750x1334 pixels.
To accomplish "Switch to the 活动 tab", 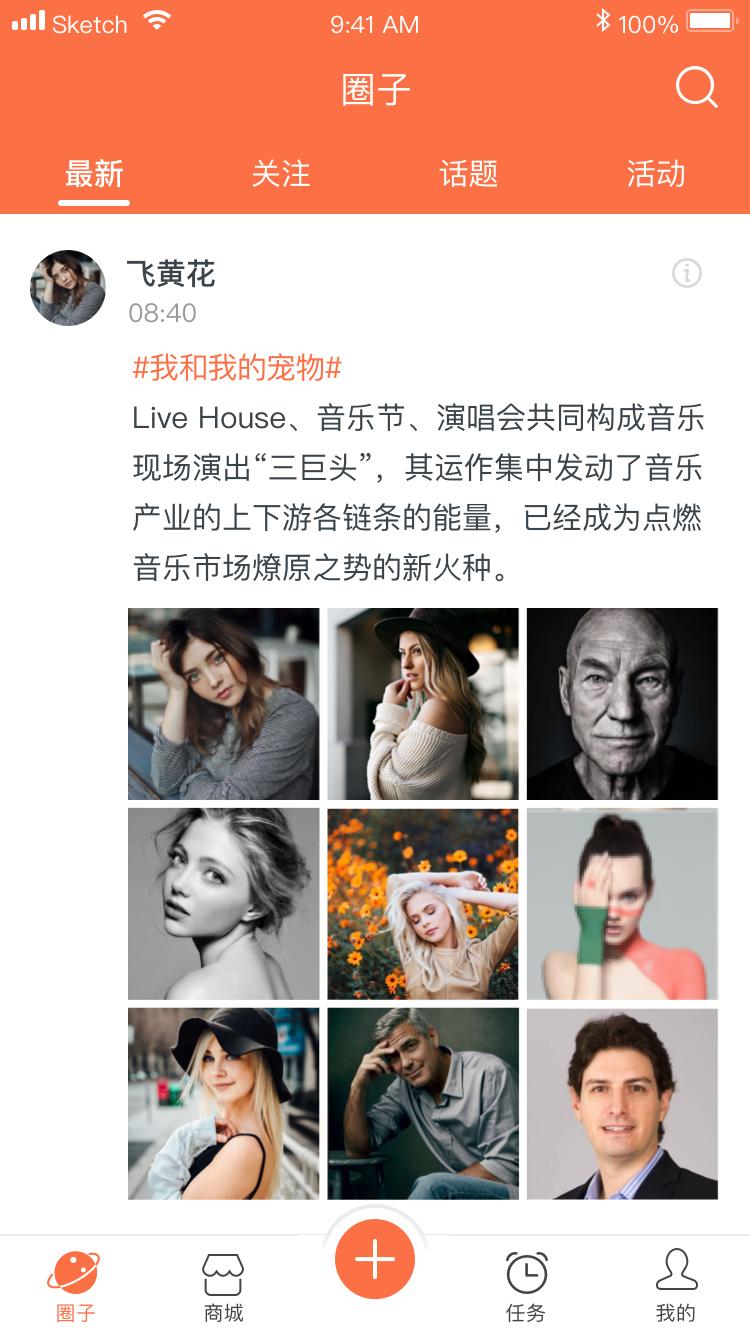I will [656, 174].
